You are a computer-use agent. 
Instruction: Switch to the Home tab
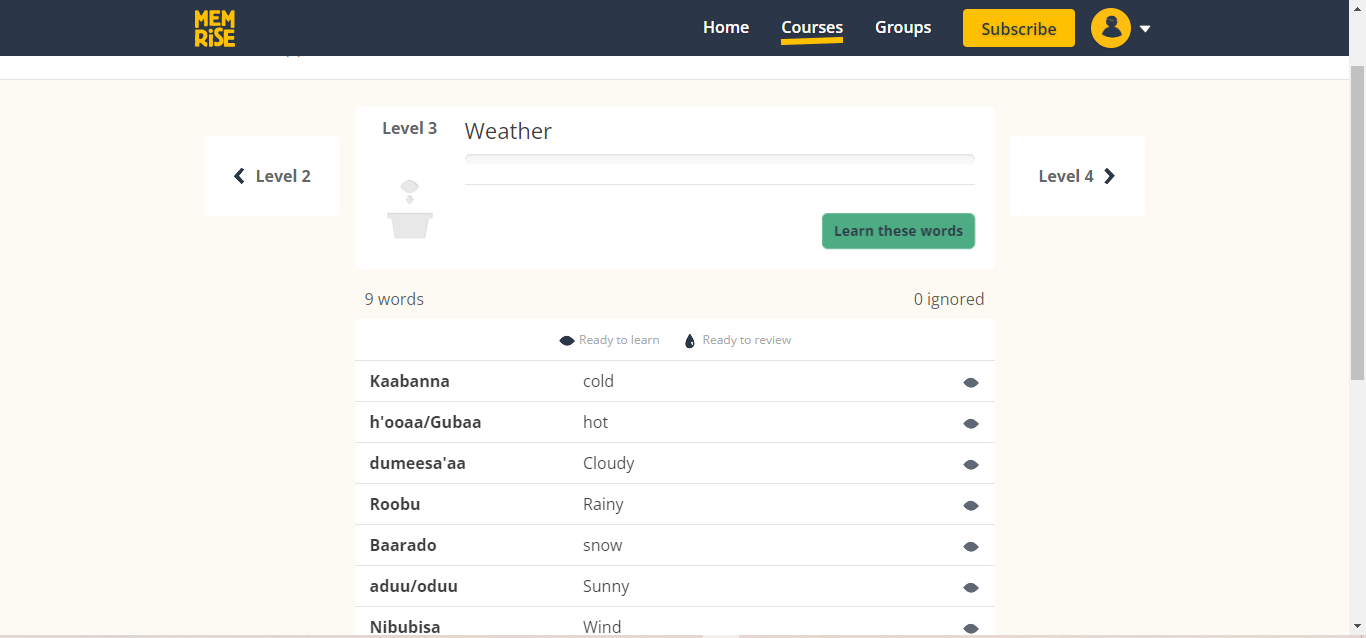726,27
